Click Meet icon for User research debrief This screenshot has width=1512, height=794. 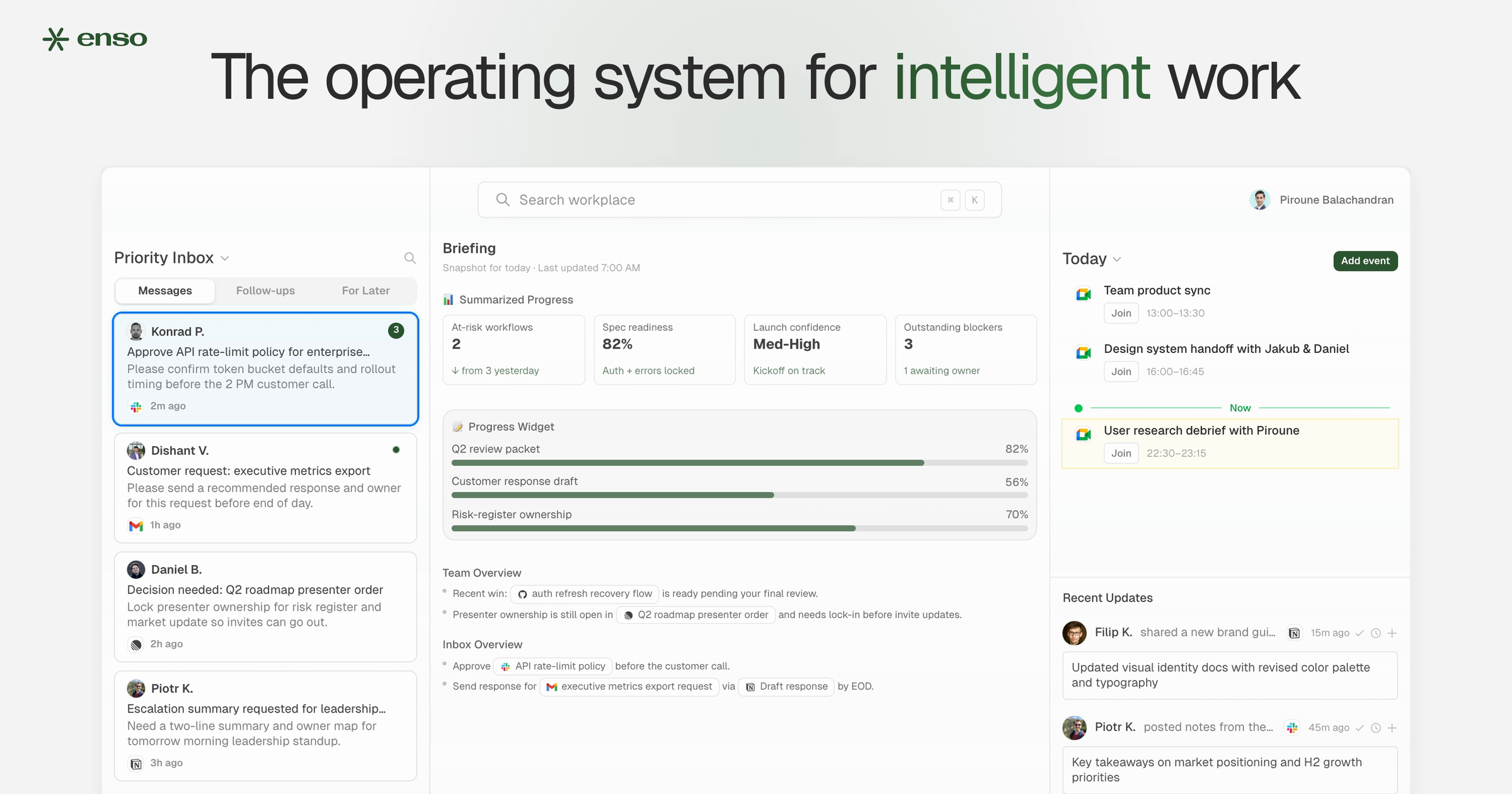click(x=1084, y=434)
